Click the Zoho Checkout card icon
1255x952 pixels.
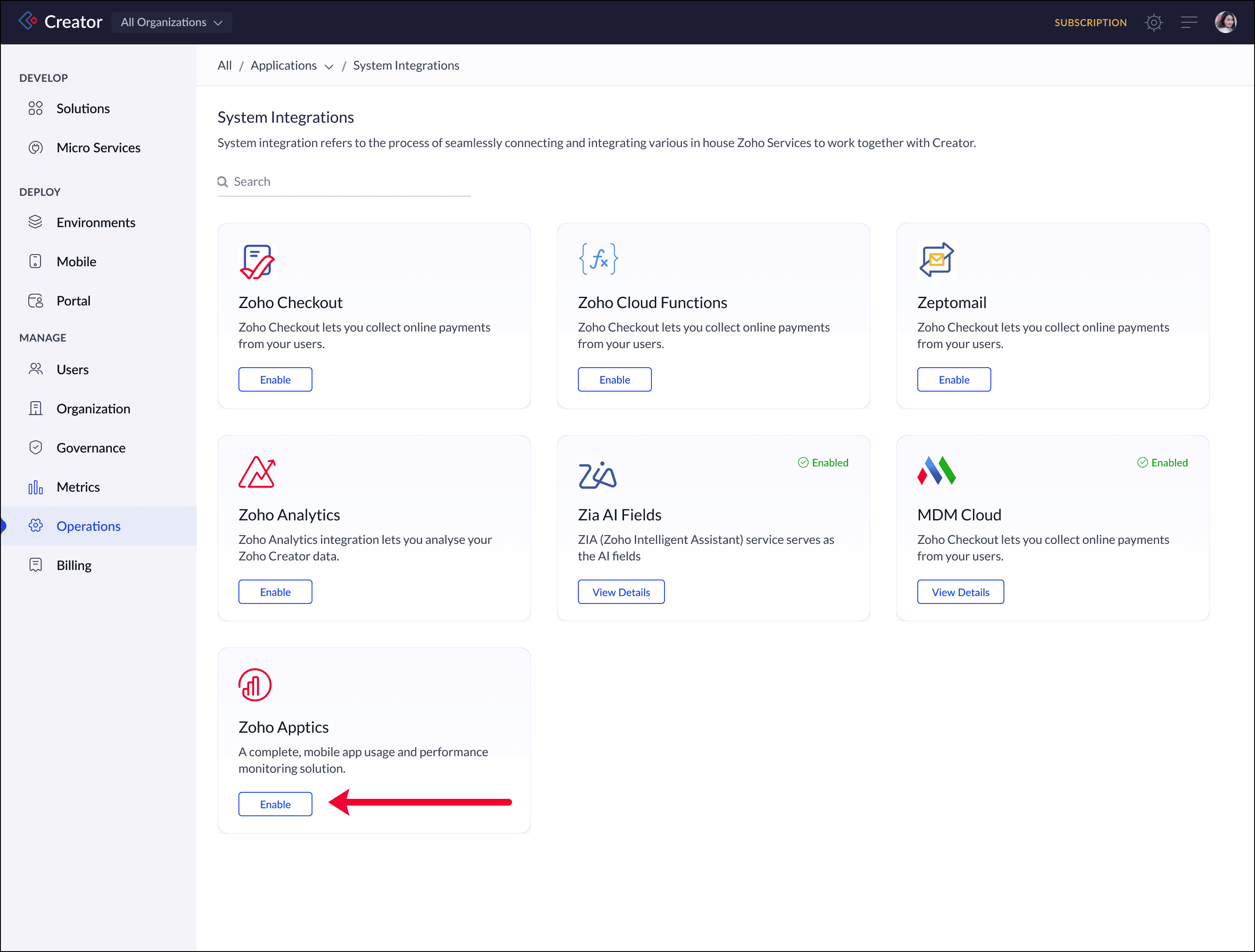click(256, 261)
